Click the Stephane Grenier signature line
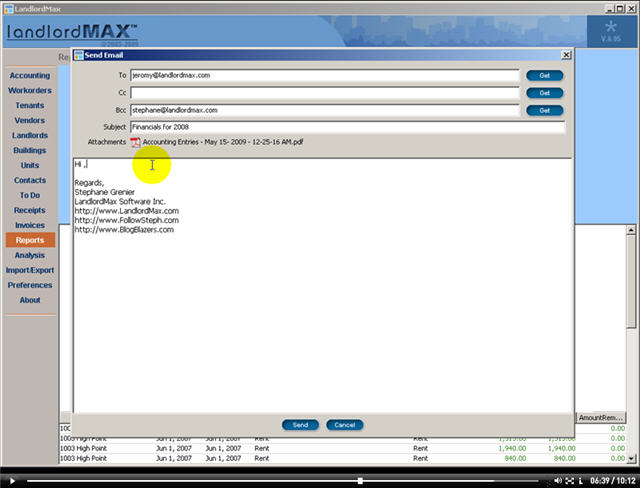 (x=104, y=192)
